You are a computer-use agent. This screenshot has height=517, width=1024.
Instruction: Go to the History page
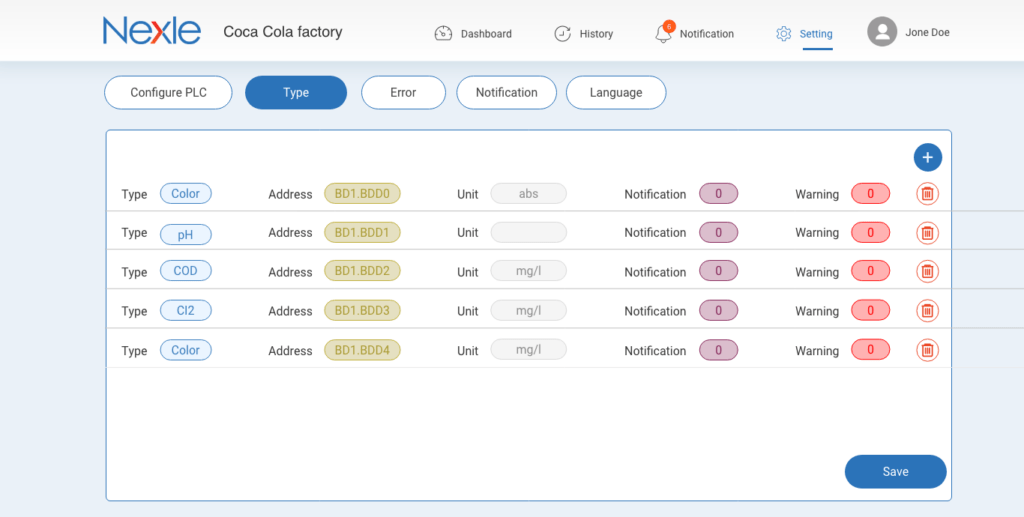tap(584, 33)
